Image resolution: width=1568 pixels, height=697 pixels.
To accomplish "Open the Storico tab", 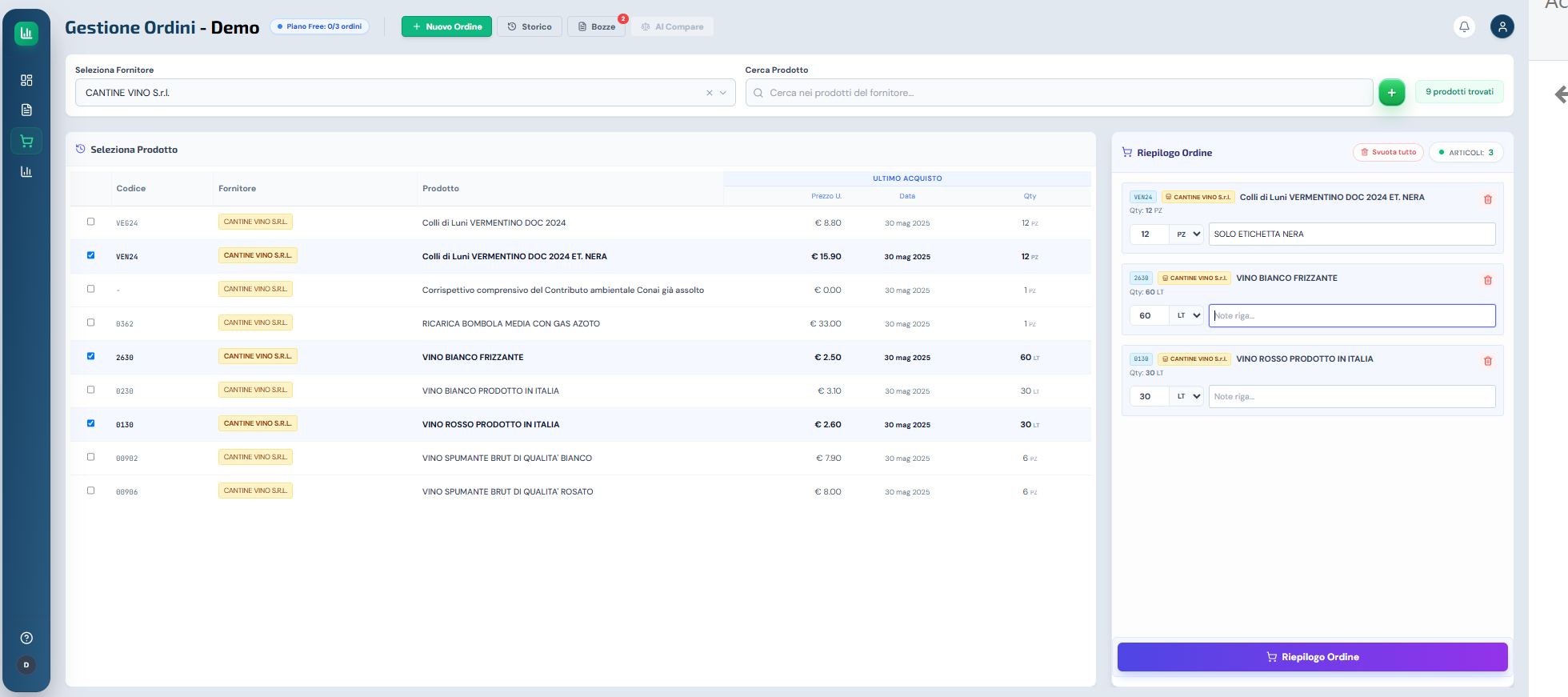I will coord(530,26).
